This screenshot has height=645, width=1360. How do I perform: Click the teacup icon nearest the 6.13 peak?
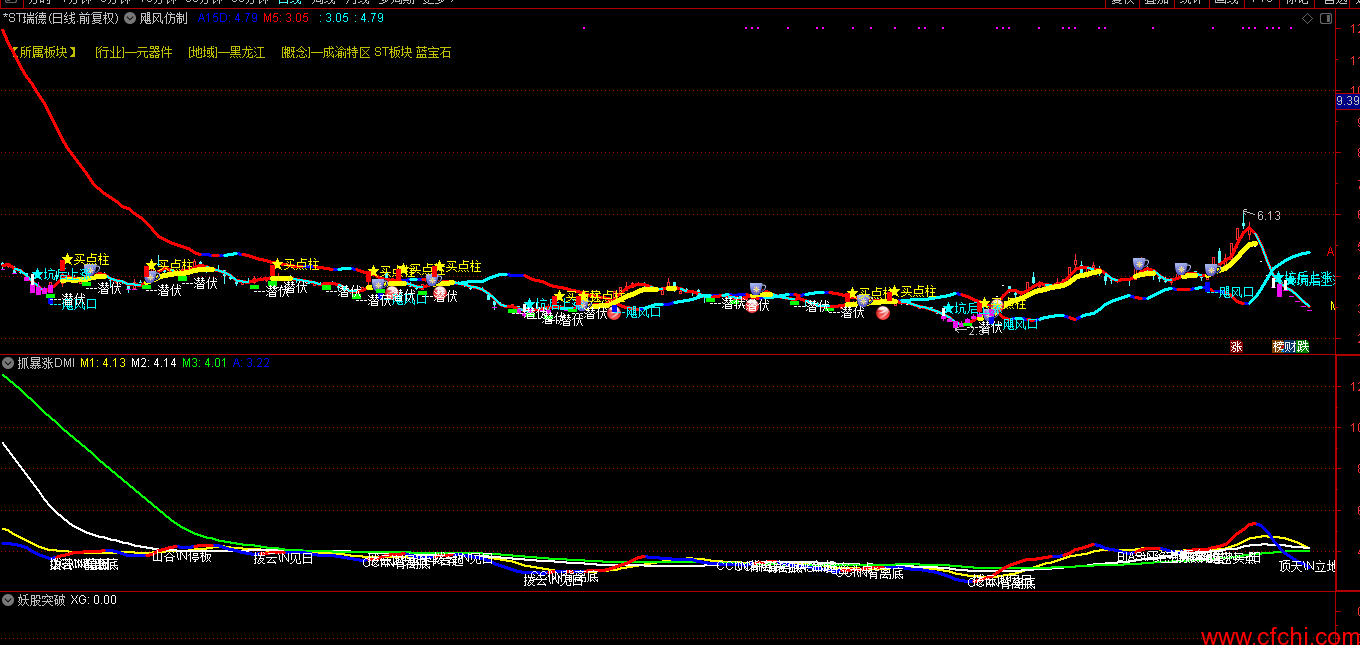pyautogui.click(x=1213, y=269)
